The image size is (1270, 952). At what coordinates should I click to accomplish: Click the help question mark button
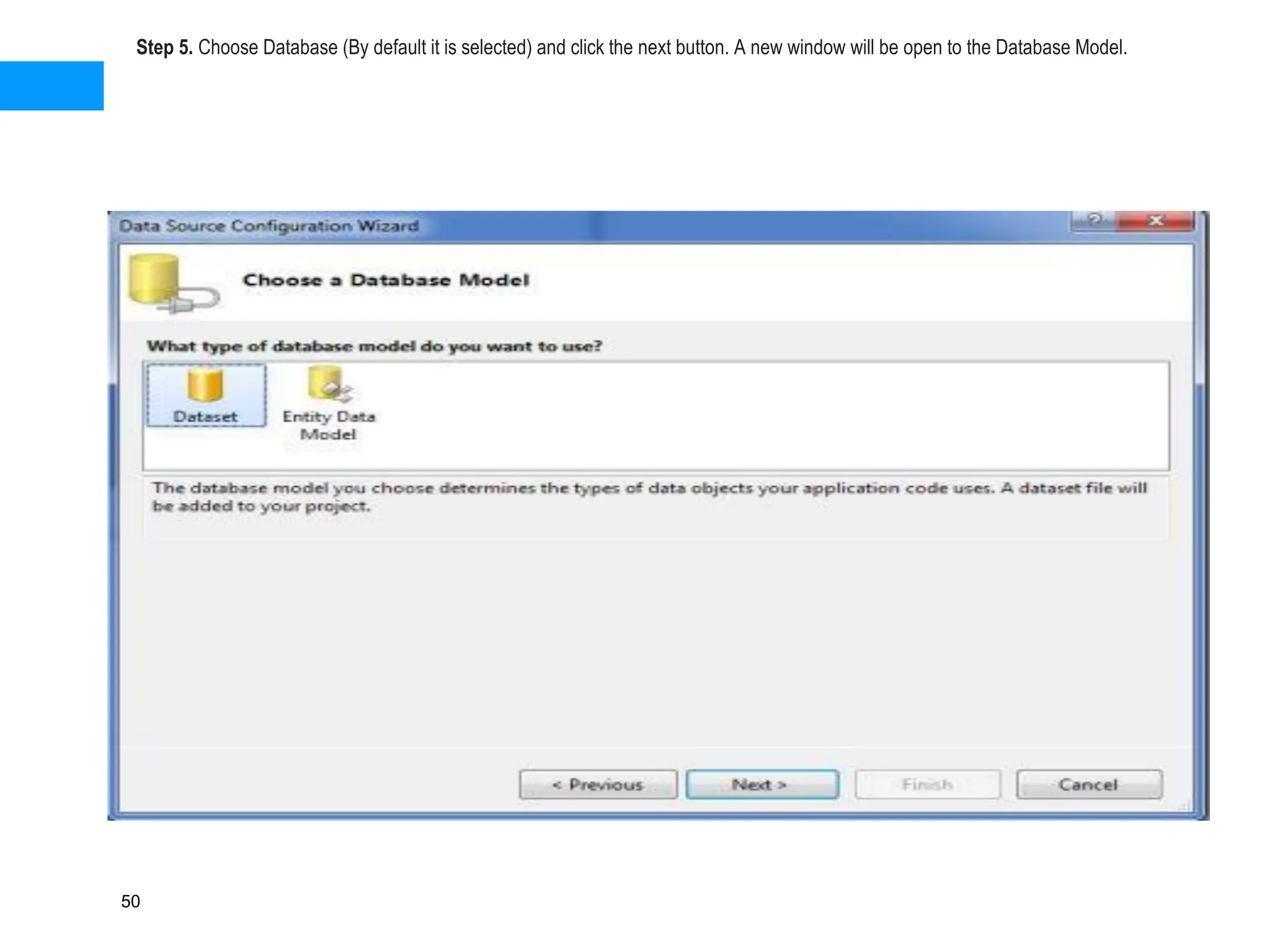tap(1094, 220)
